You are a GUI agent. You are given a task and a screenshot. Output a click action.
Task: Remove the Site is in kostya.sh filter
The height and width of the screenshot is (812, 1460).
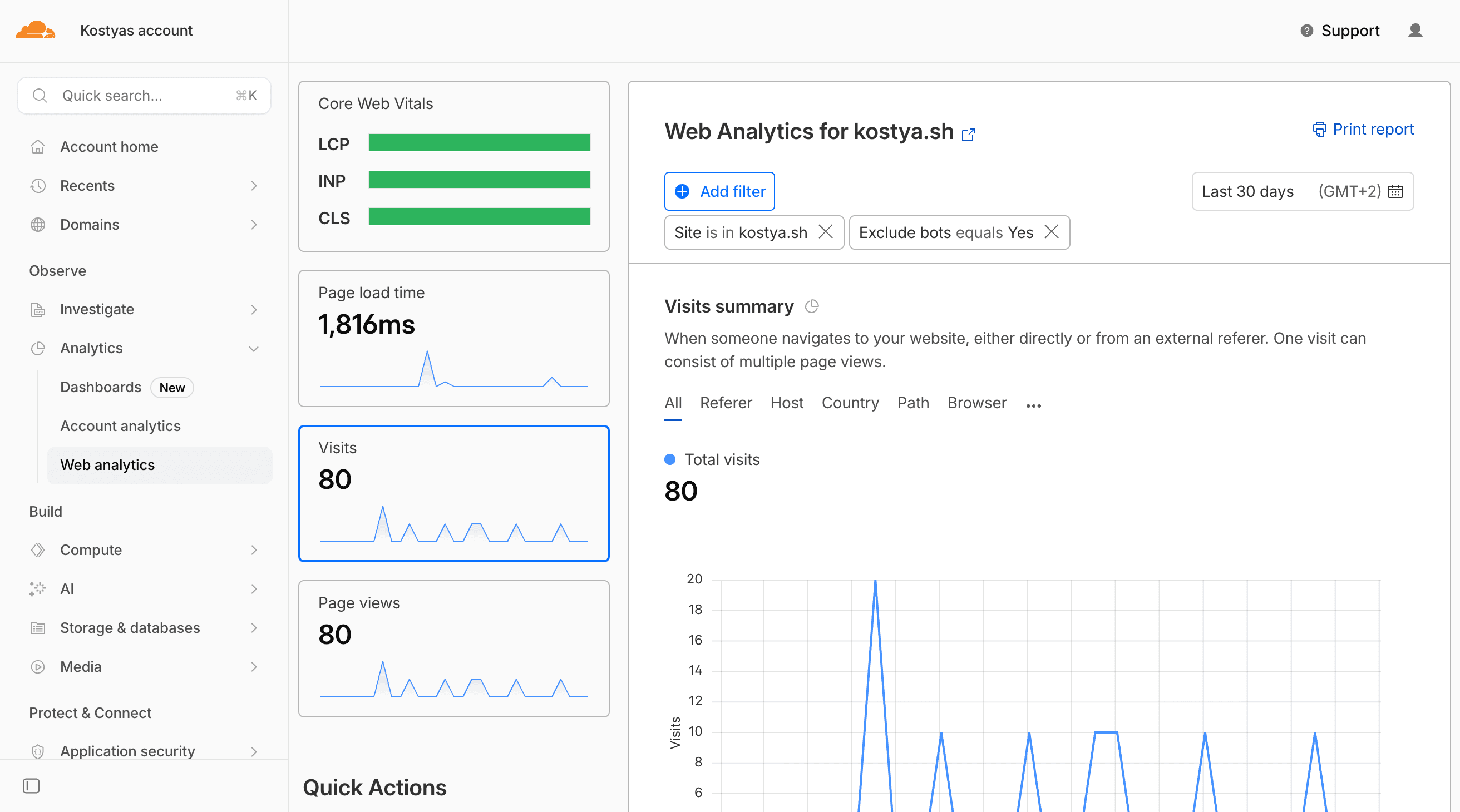[826, 232]
